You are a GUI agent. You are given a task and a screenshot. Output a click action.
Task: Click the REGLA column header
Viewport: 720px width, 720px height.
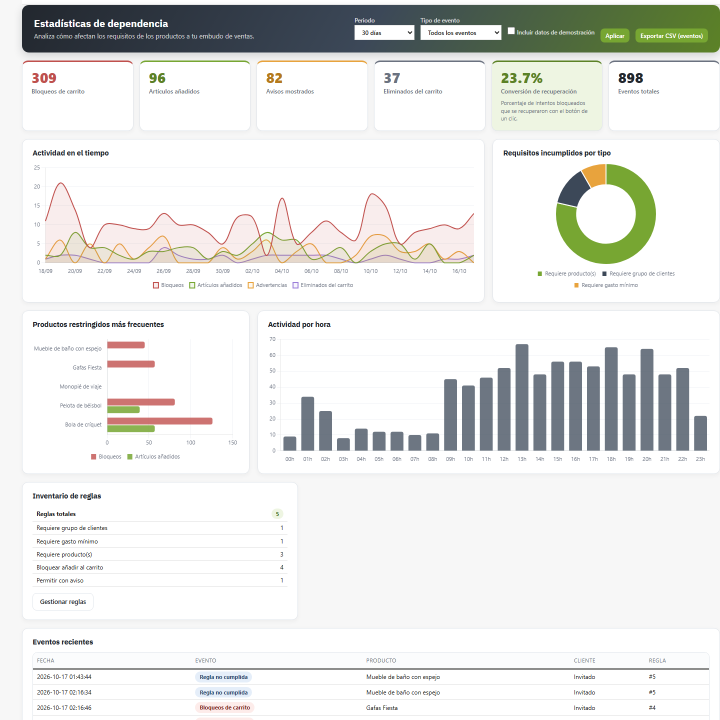pos(657,660)
